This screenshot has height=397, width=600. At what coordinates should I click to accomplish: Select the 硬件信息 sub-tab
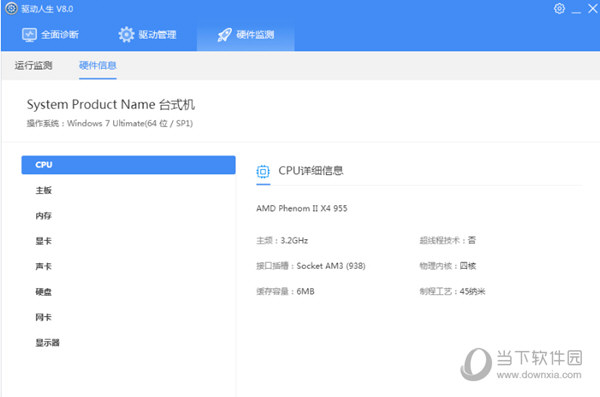coord(98,65)
